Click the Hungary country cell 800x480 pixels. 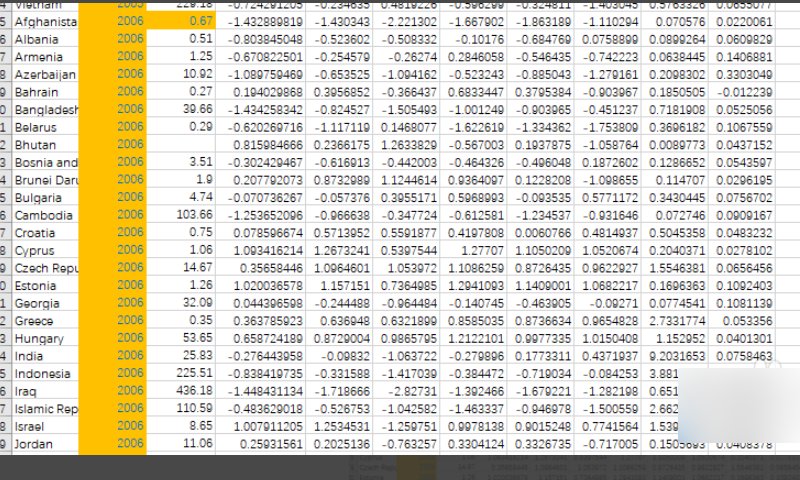[43, 338]
